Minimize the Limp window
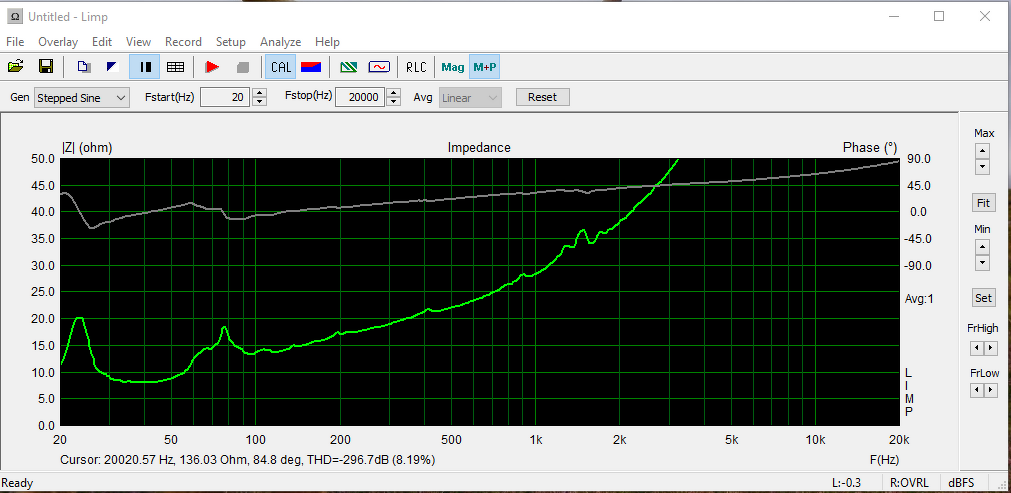The height and width of the screenshot is (493, 1011). [893, 16]
